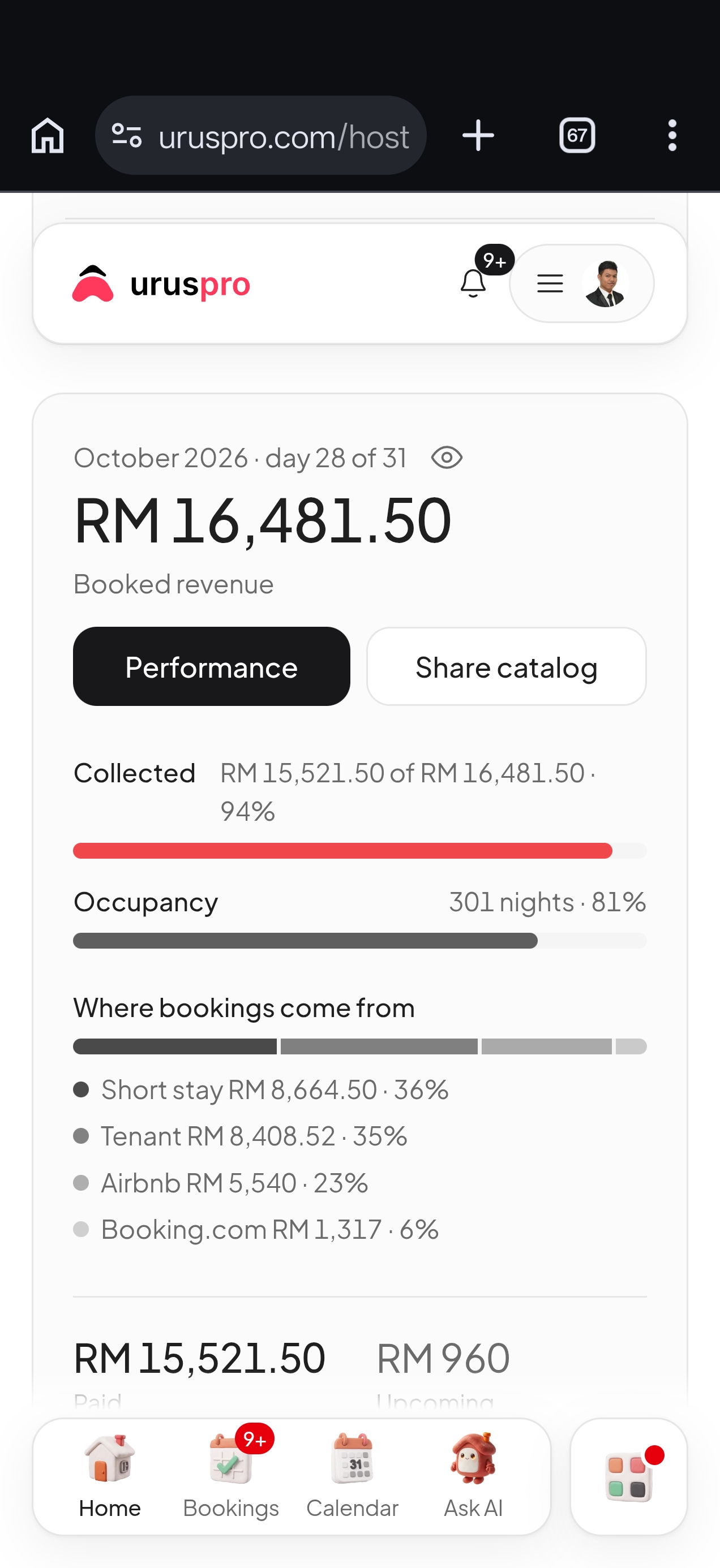Switch to the Calendar tab
This screenshot has width=720, height=1568.
pos(352,1475)
